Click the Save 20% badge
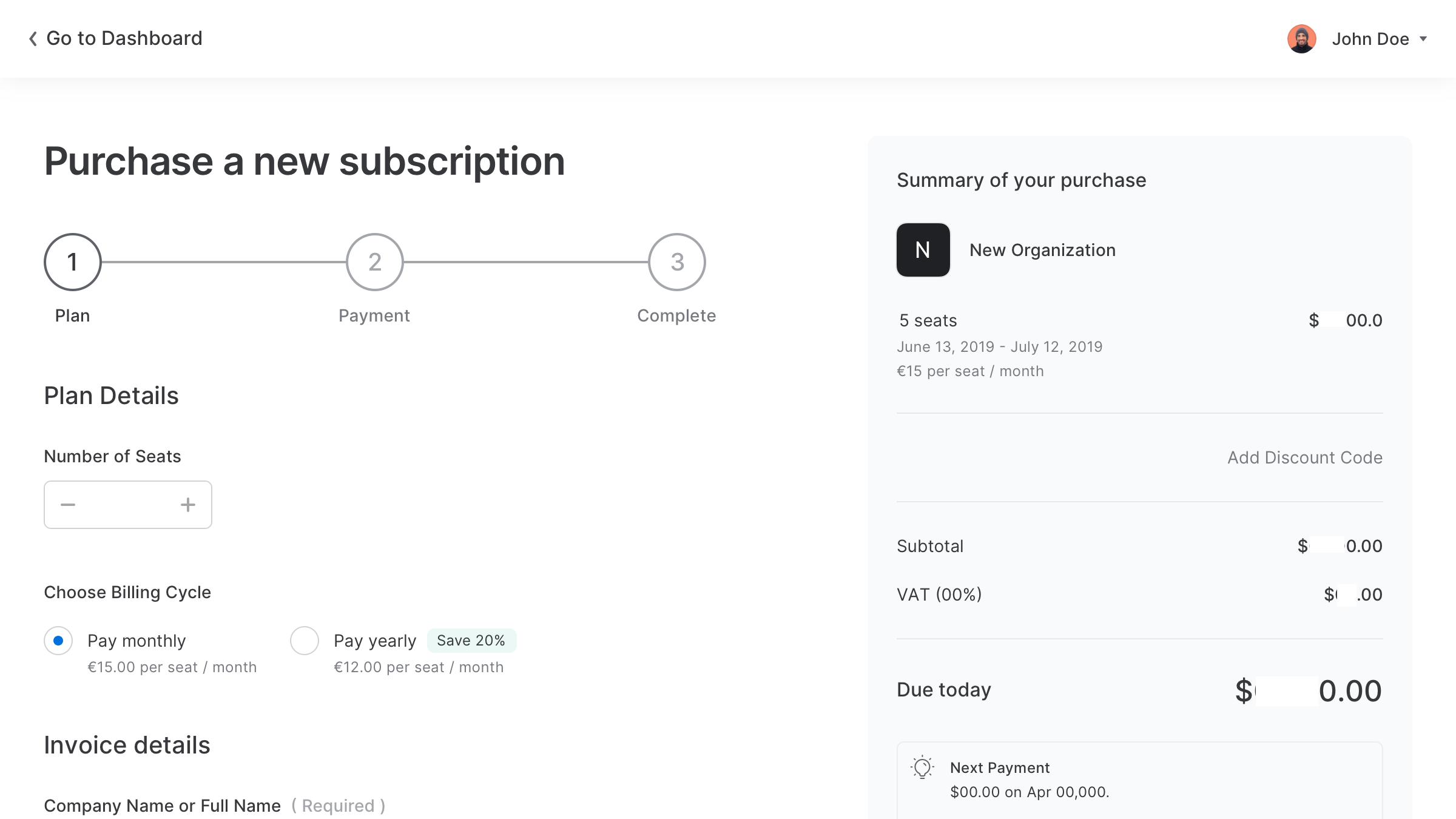The height and width of the screenshot is (819, 1456). [x=471, y=641]
